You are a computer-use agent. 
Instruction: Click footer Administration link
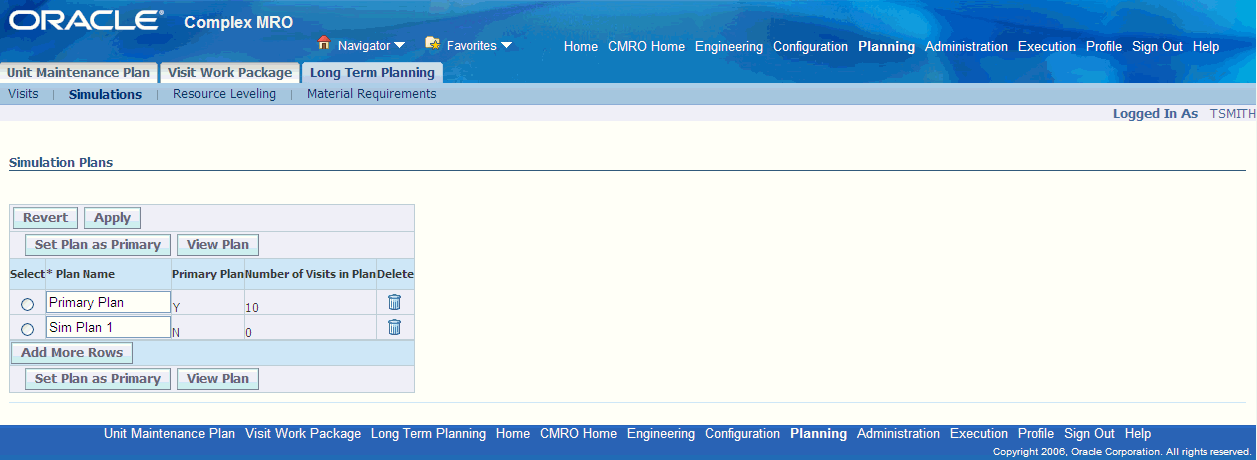pyautogui.click(x=898, y=434)
